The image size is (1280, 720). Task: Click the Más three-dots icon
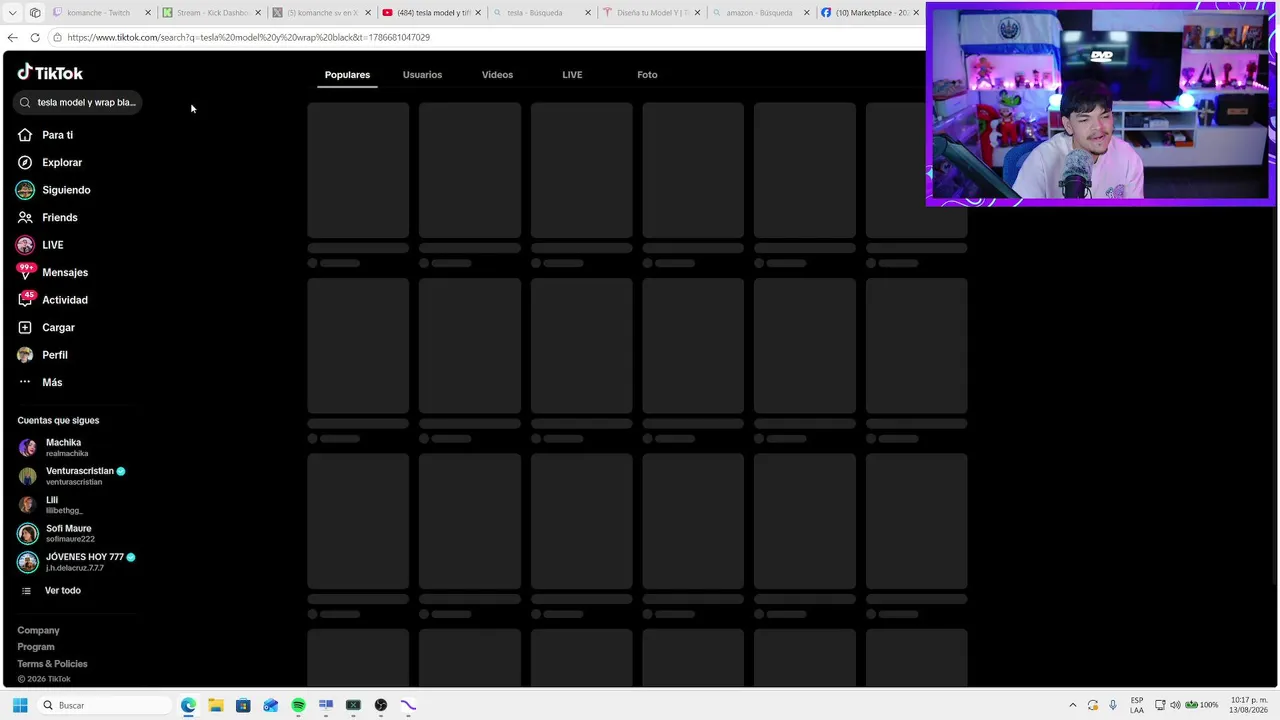click(25, 382)
